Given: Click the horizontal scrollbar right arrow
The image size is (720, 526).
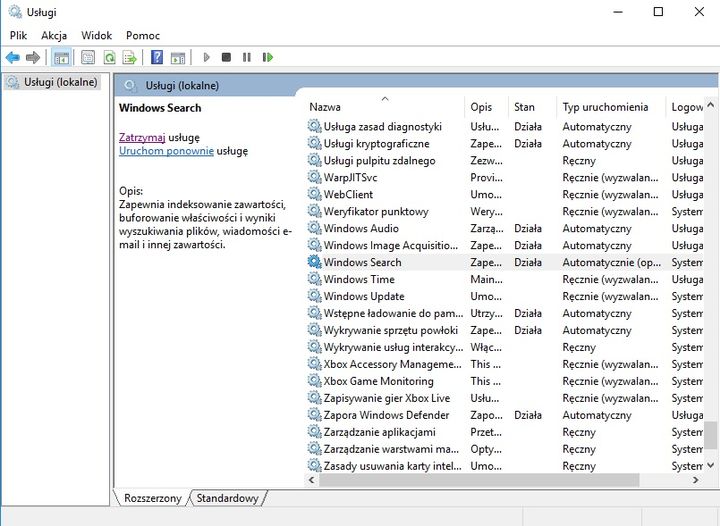Looking at the screenshot, I should tap(696, 480).
